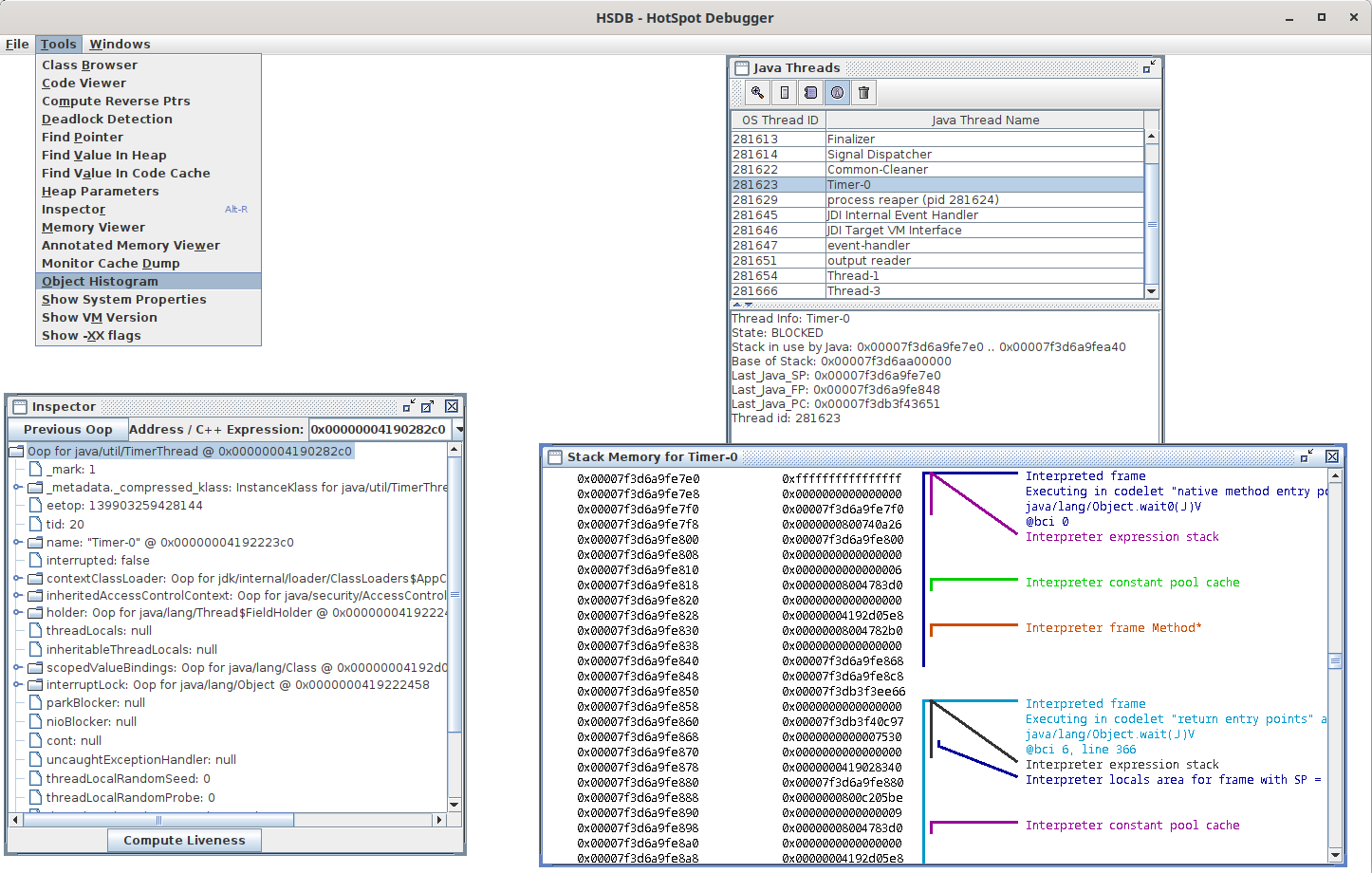This screenshot has height=873, width=1372.
Task: Click the Show Thread Information icon
Action: (x=836, y=92)
